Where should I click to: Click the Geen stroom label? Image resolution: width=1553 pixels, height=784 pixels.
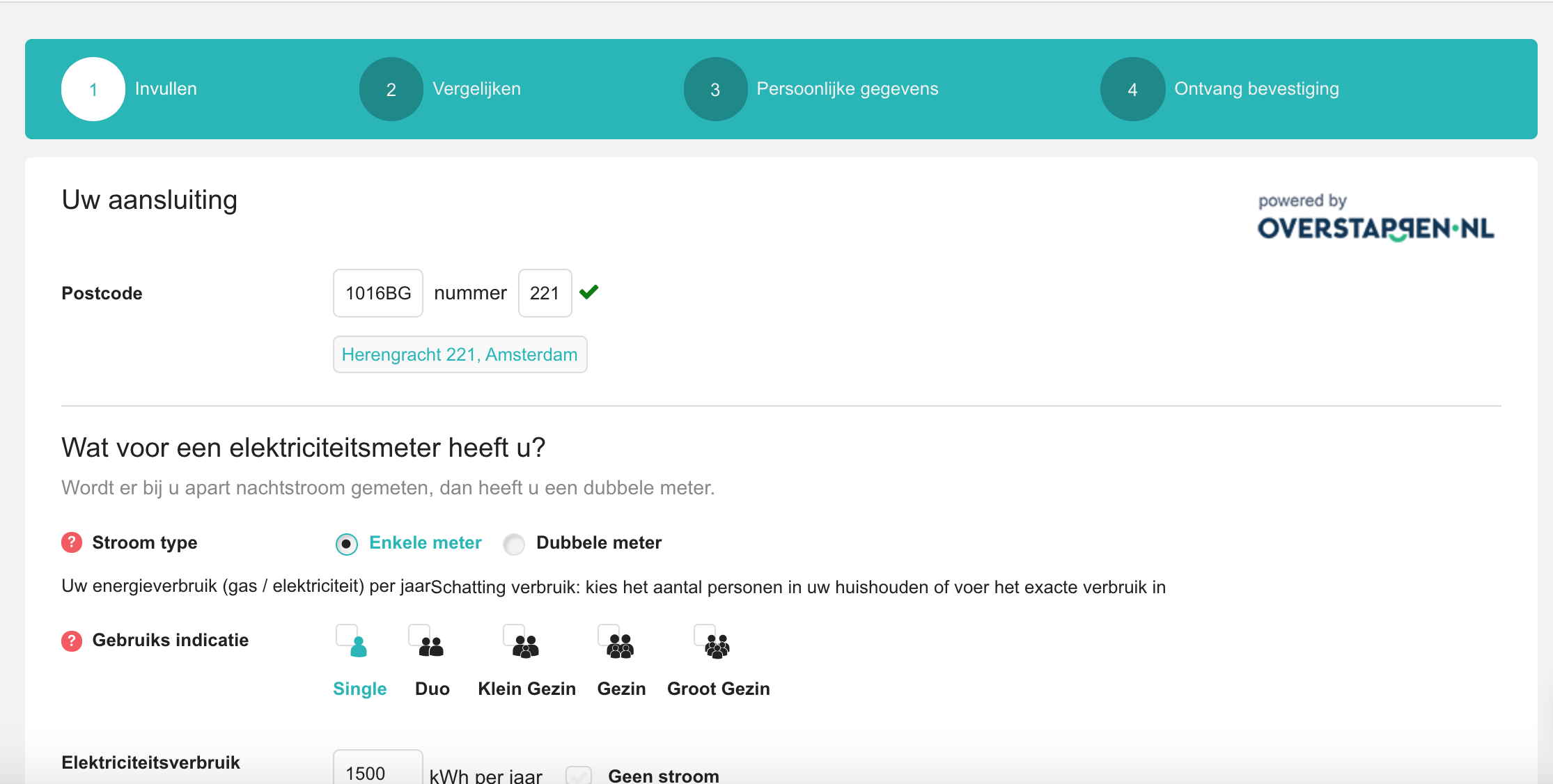pos(664,775)
